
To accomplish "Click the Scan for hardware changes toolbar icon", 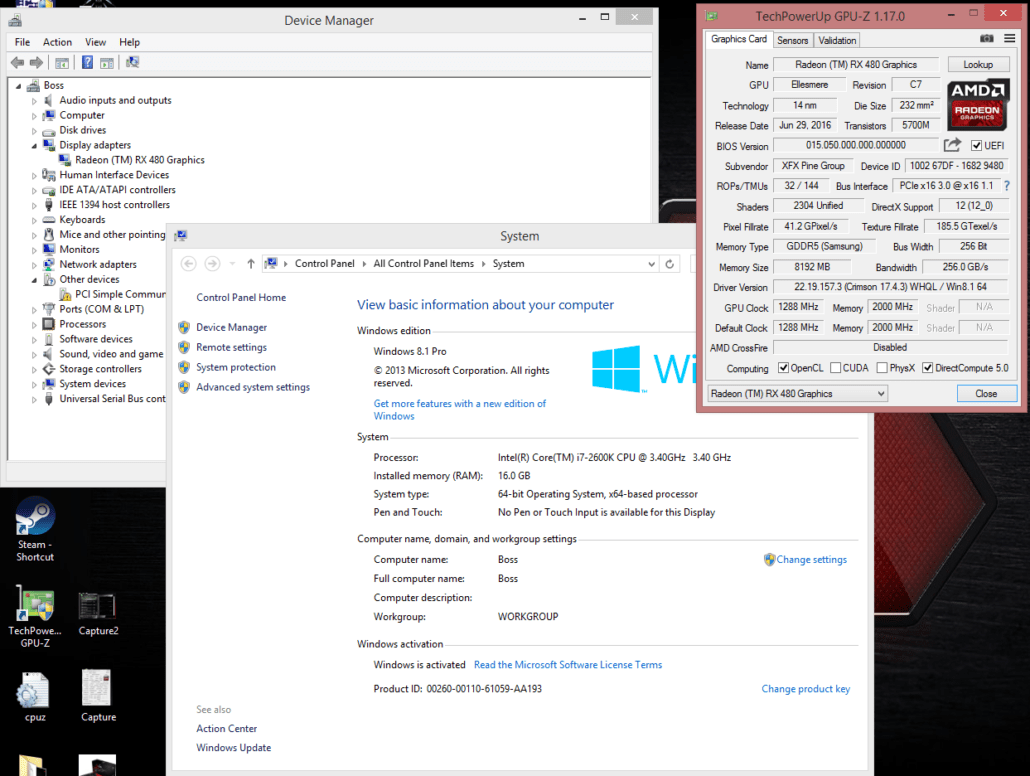I will click(132, 62).
